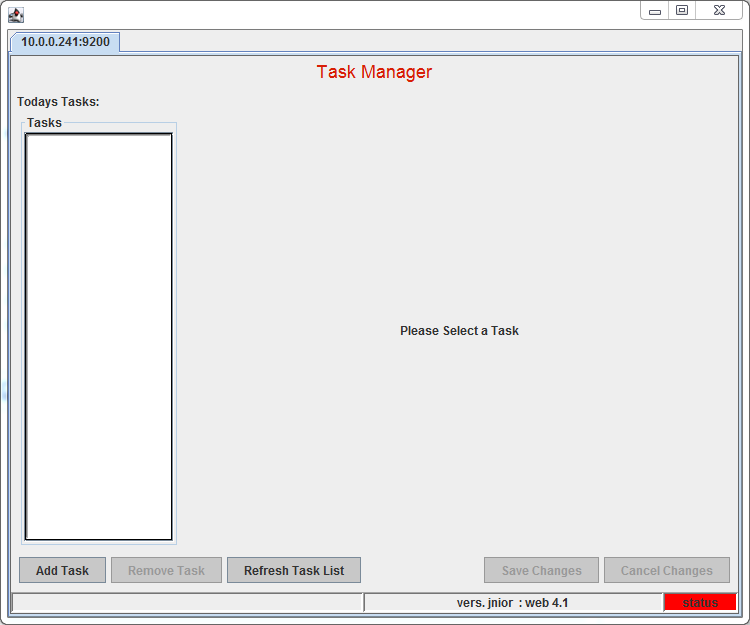Viewport: 750px width, 625px height.
Task: Open the 10.0.0.241:9200 tab
Action: click(65, 42)
